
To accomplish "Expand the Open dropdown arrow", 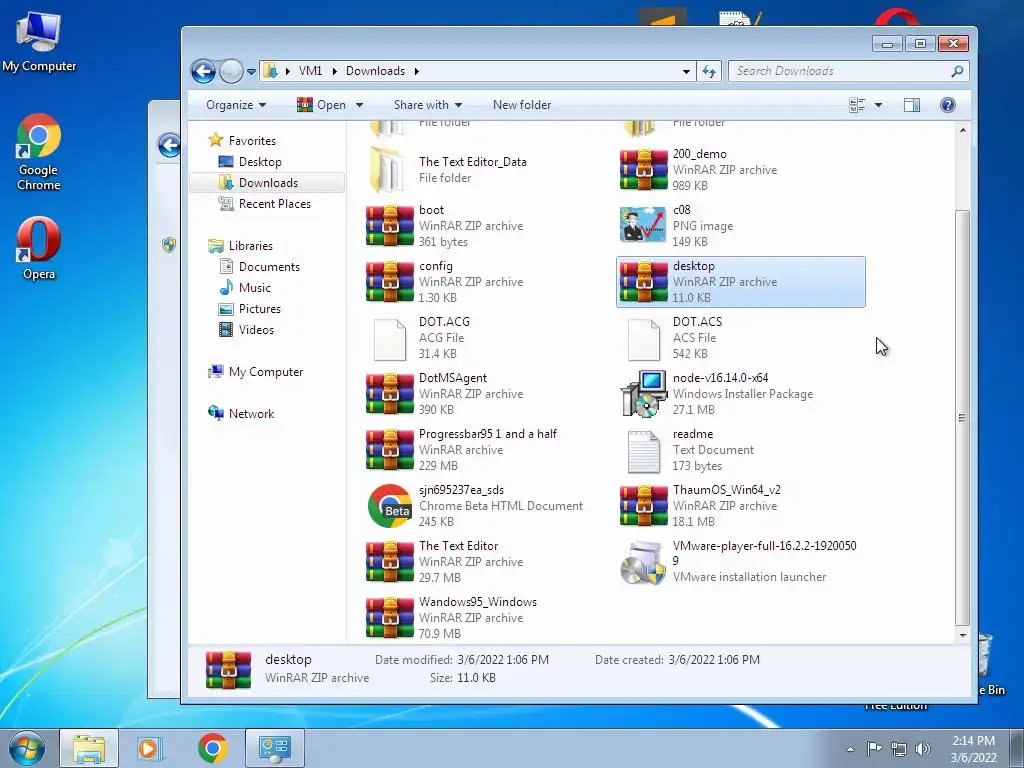I will 359,105.
